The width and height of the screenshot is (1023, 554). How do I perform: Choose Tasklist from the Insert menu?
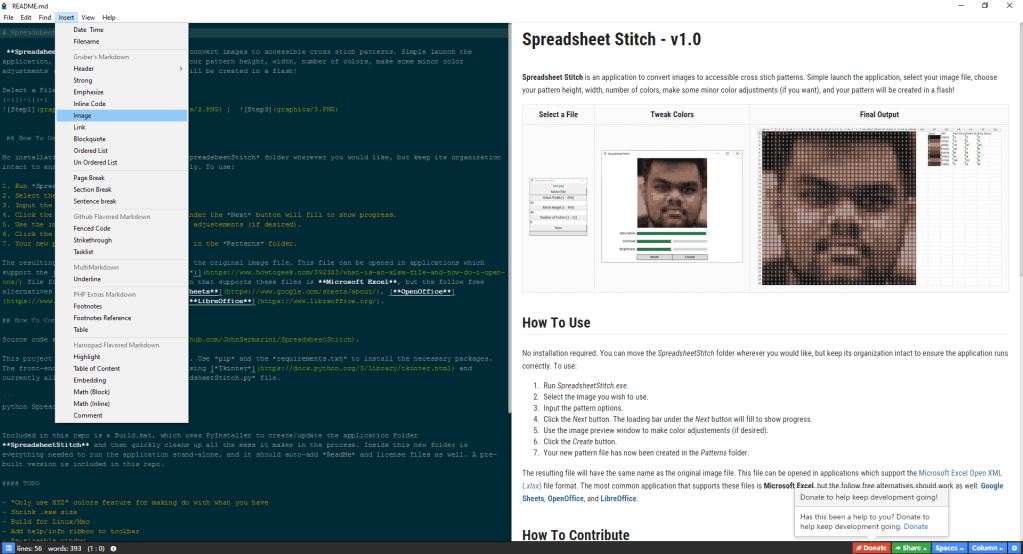point(83,252)
